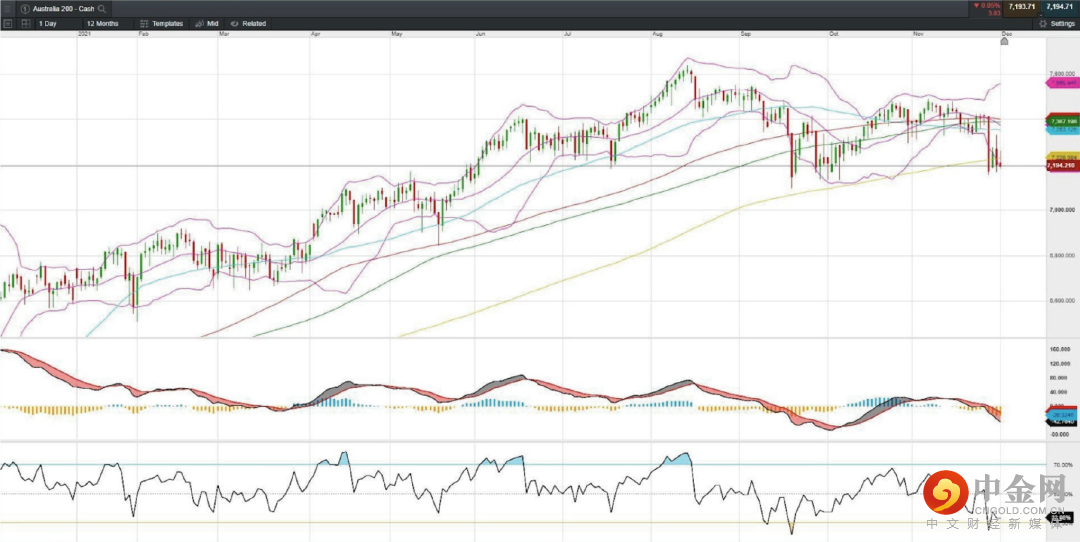Click the blue MACD value label

click(x=1061, y=414)
